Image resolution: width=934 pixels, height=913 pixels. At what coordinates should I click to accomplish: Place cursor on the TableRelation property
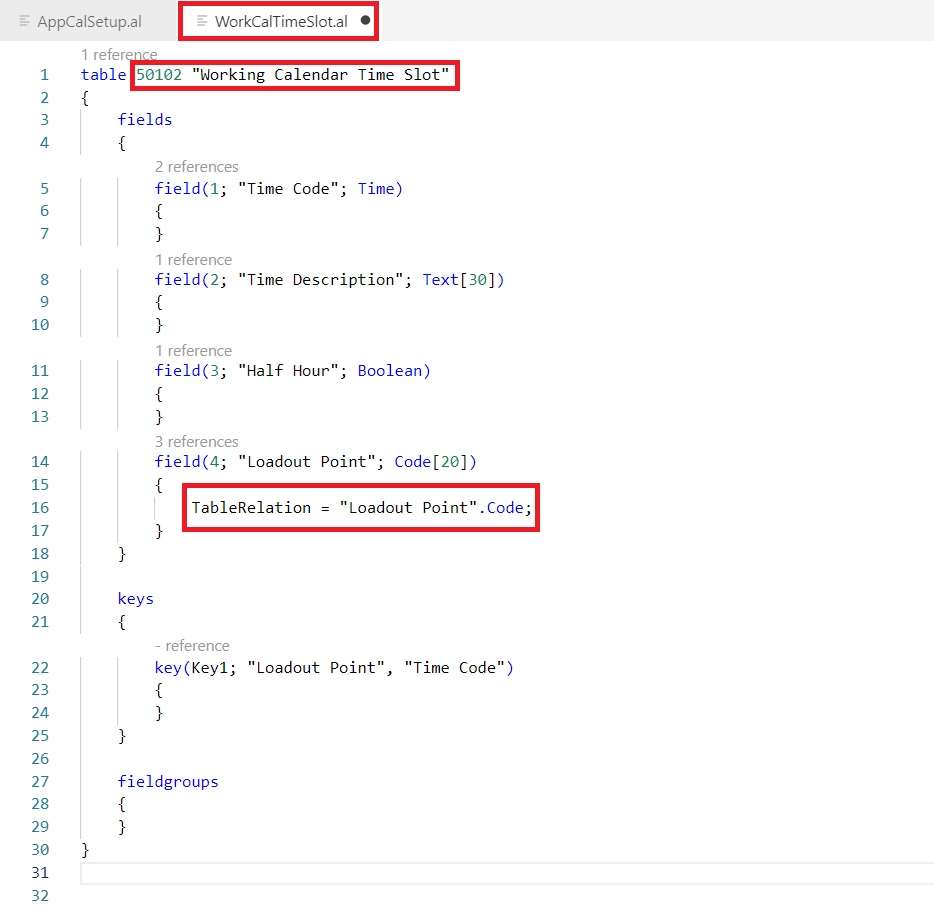[x=251, y=508]
